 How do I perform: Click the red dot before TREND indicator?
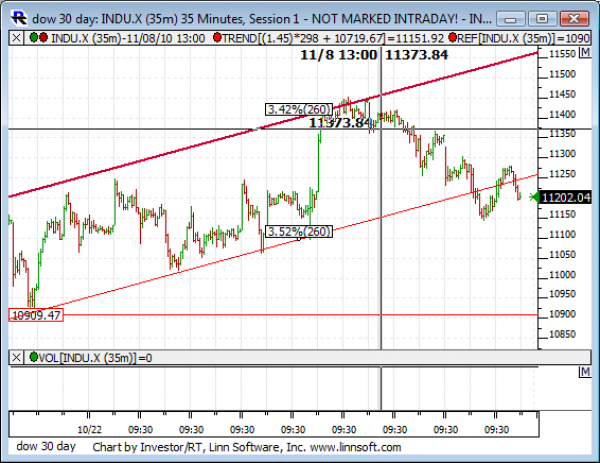217,37
